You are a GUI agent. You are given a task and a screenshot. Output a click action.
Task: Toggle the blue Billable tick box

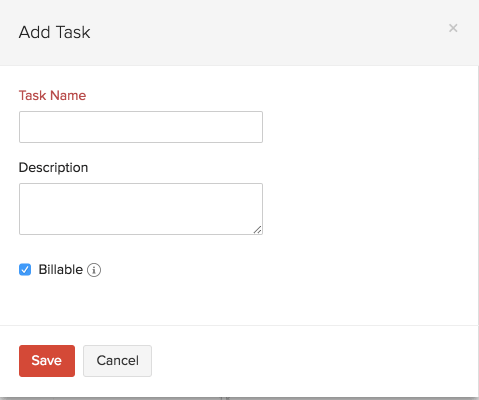[x=25, y=270]
